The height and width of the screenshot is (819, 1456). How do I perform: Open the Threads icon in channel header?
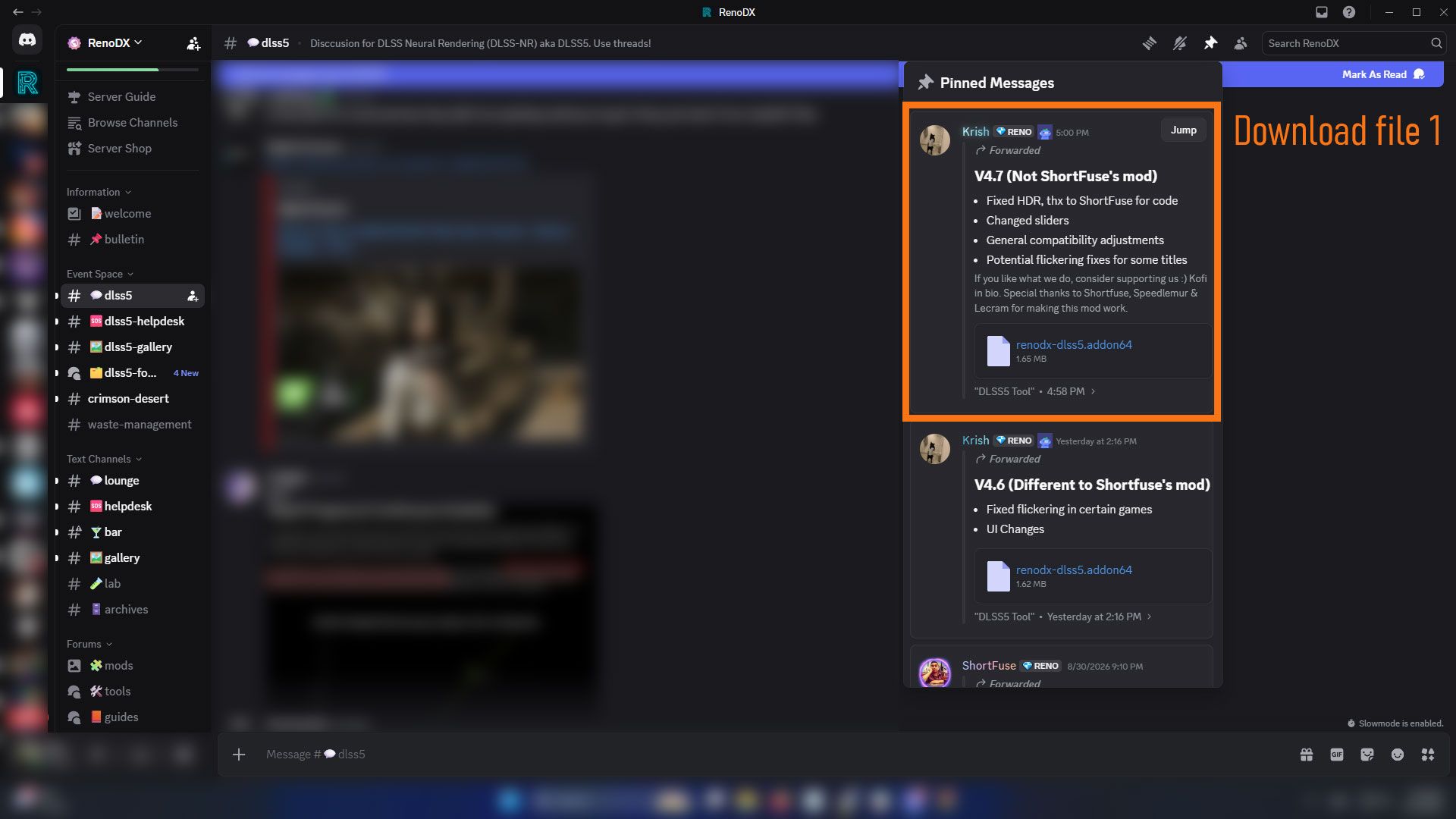click(1150, 43)
